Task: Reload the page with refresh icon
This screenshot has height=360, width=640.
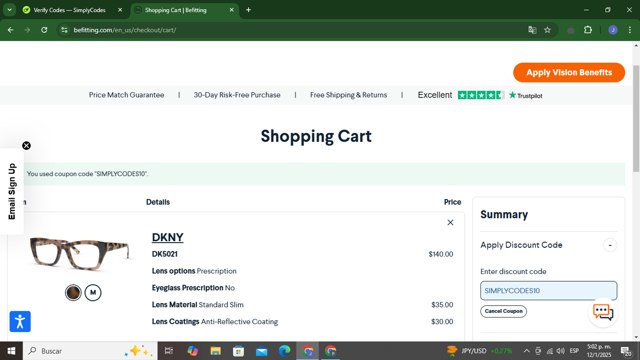Action: 44,30
